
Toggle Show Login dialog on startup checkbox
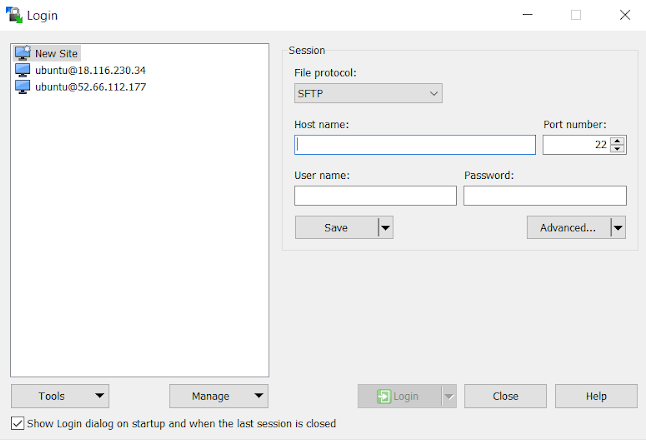pos(18,423)
